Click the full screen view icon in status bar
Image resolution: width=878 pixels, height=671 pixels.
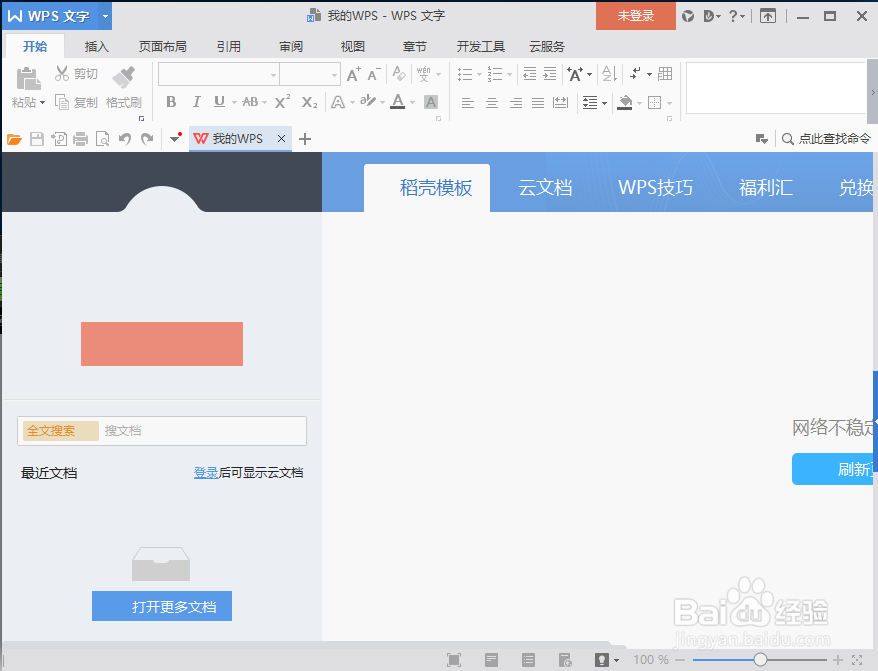(454, 660)
